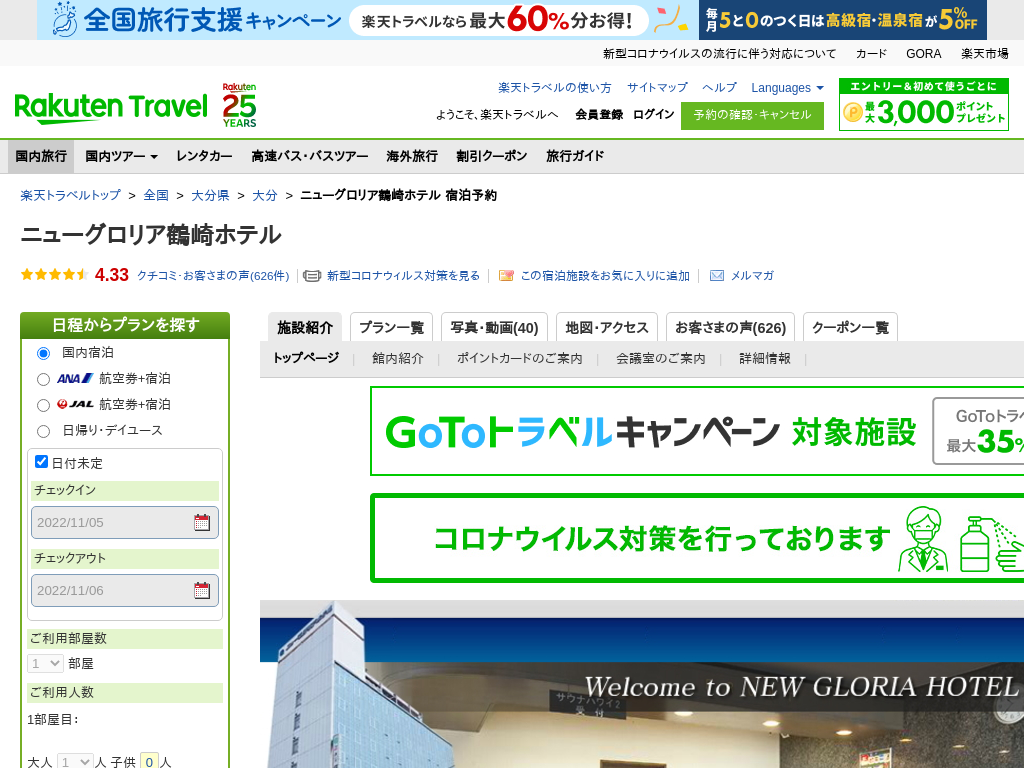Open the 写真・動画(40) tab
Viewport: 1024px width, 768px height.
494,327
